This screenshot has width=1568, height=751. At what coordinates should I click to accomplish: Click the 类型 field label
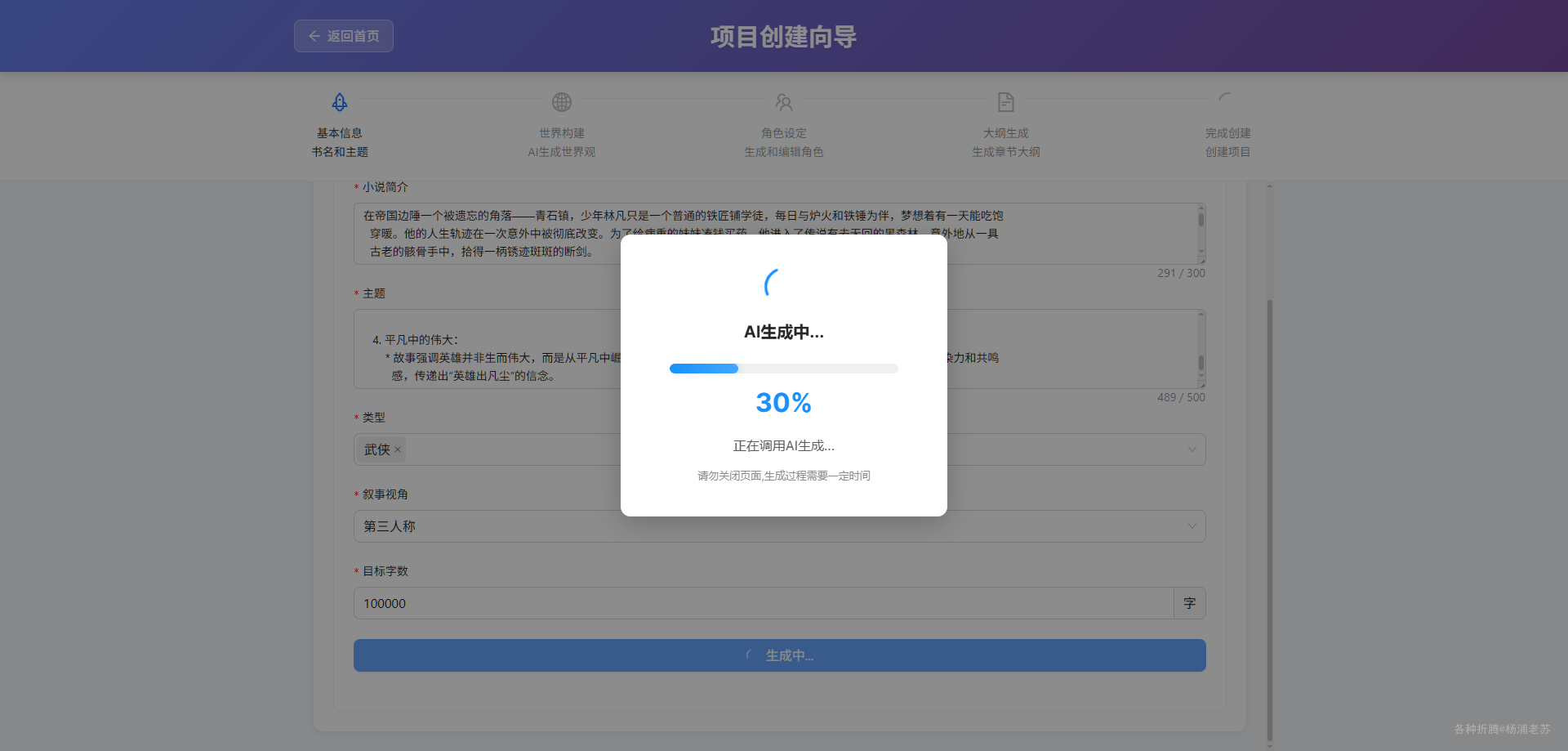[x=374, y=418]
